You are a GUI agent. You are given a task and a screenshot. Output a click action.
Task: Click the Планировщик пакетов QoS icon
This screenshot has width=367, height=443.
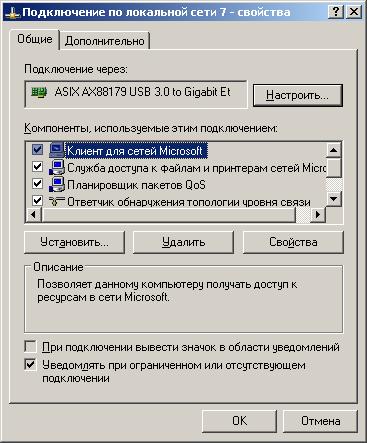click(57, 184)
